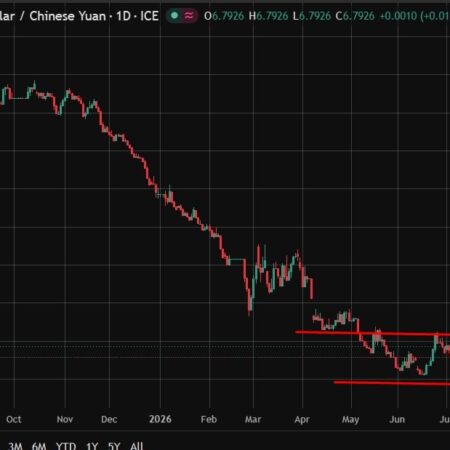Click the Nov label on time axis
Image resolution: width=450 pixels, height=450 pixels.
click(x=65, y=419)
